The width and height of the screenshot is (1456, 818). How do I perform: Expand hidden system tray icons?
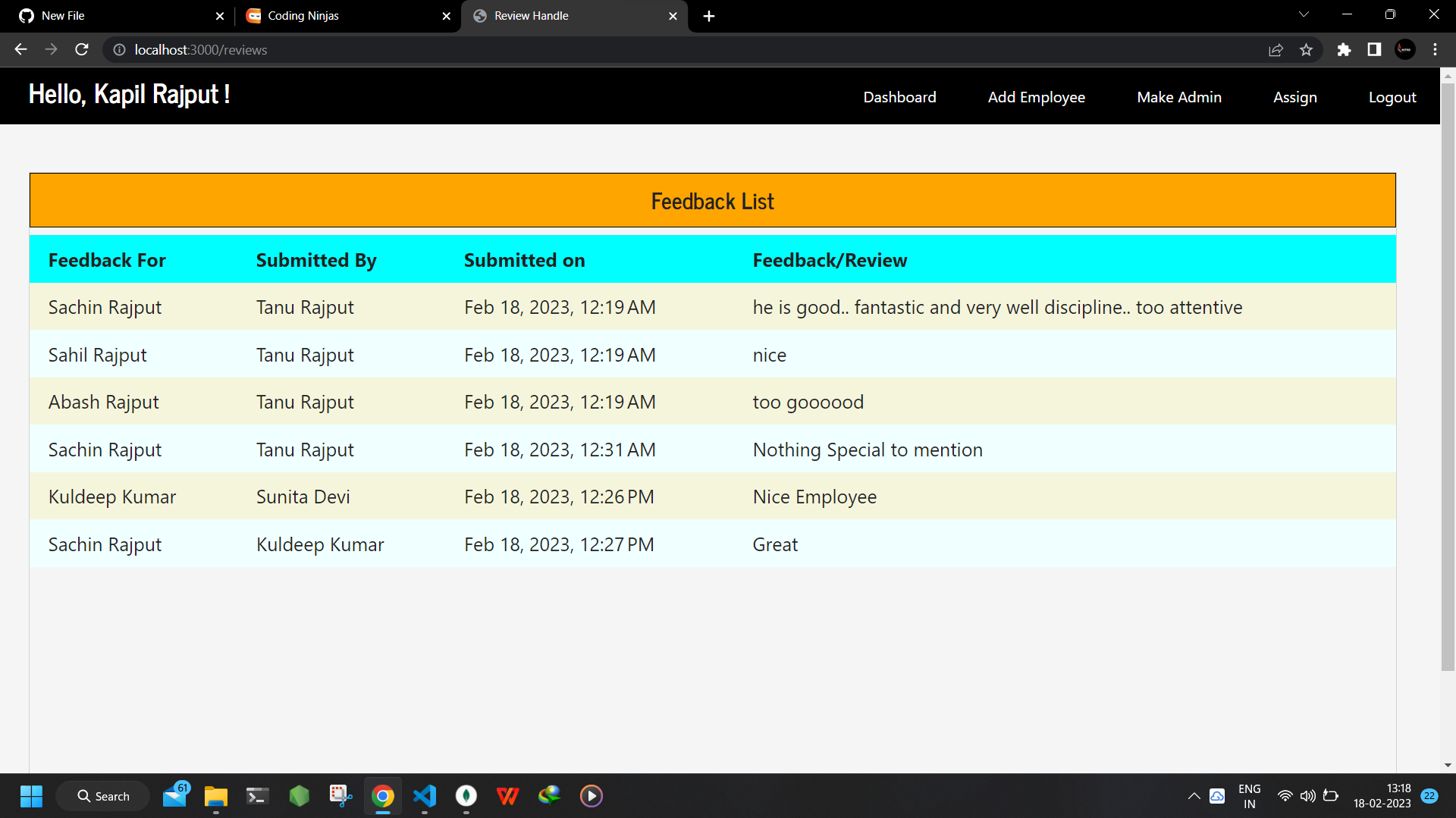[x=1194, y=796]
